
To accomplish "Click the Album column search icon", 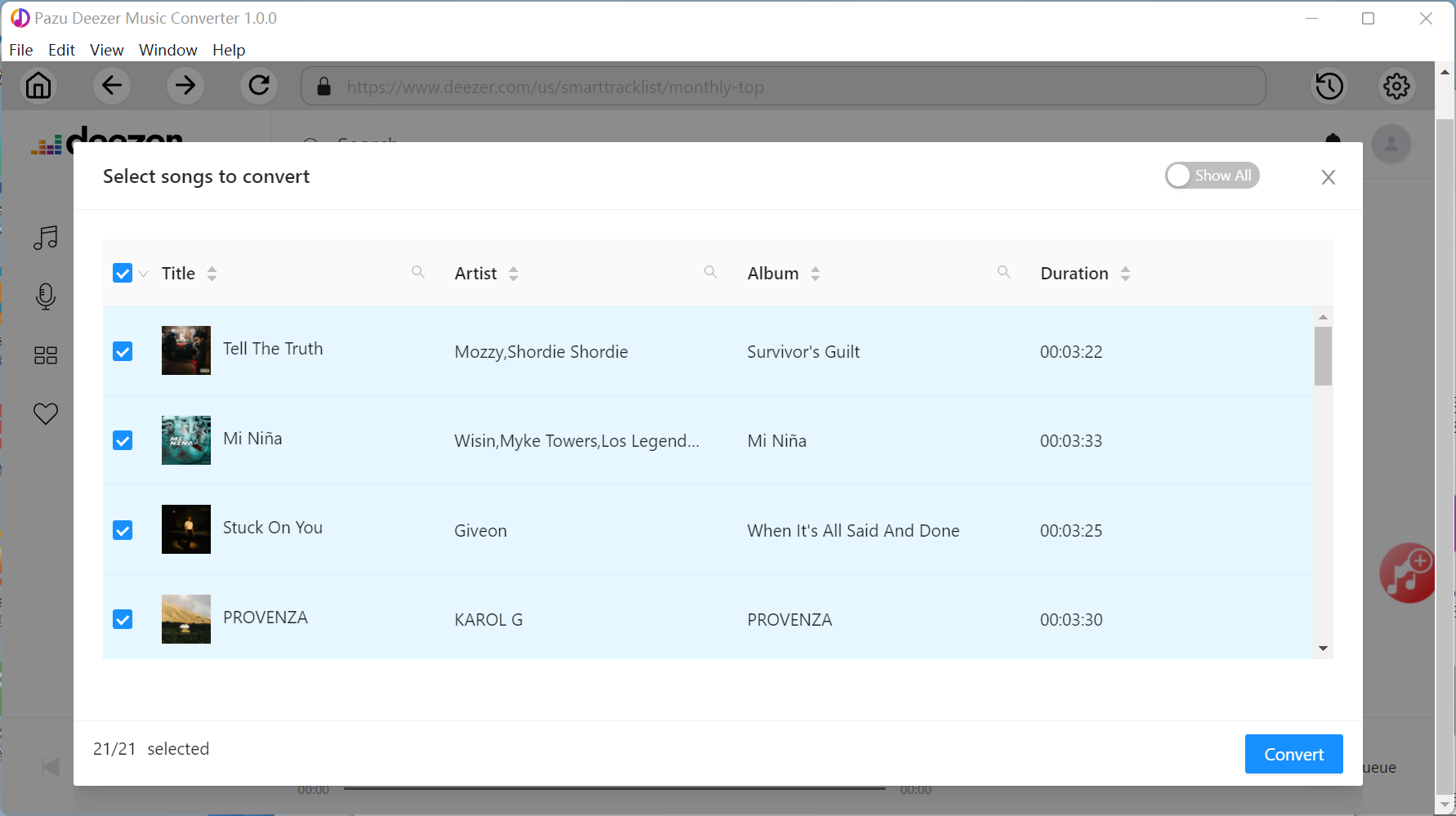I will coord(1004,273).
